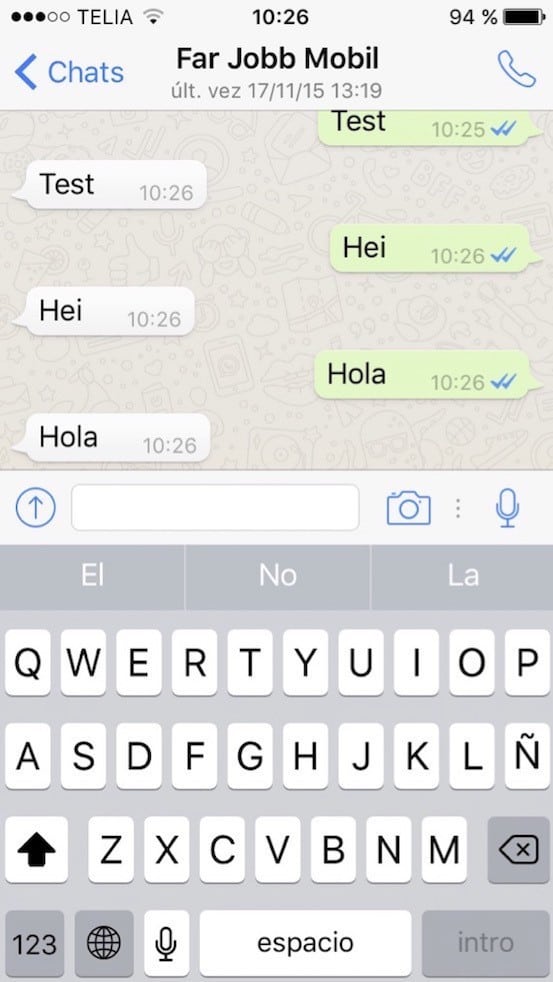This screenshot has width=553, height=982.
Task: Tap the sent "Hei" message bubble
Action: (435, 248)
